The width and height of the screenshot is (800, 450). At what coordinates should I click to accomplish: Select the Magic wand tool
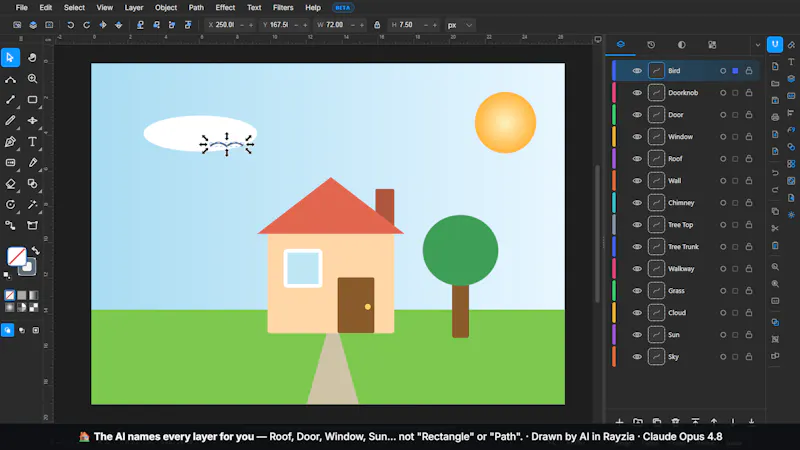click(32, 205)
